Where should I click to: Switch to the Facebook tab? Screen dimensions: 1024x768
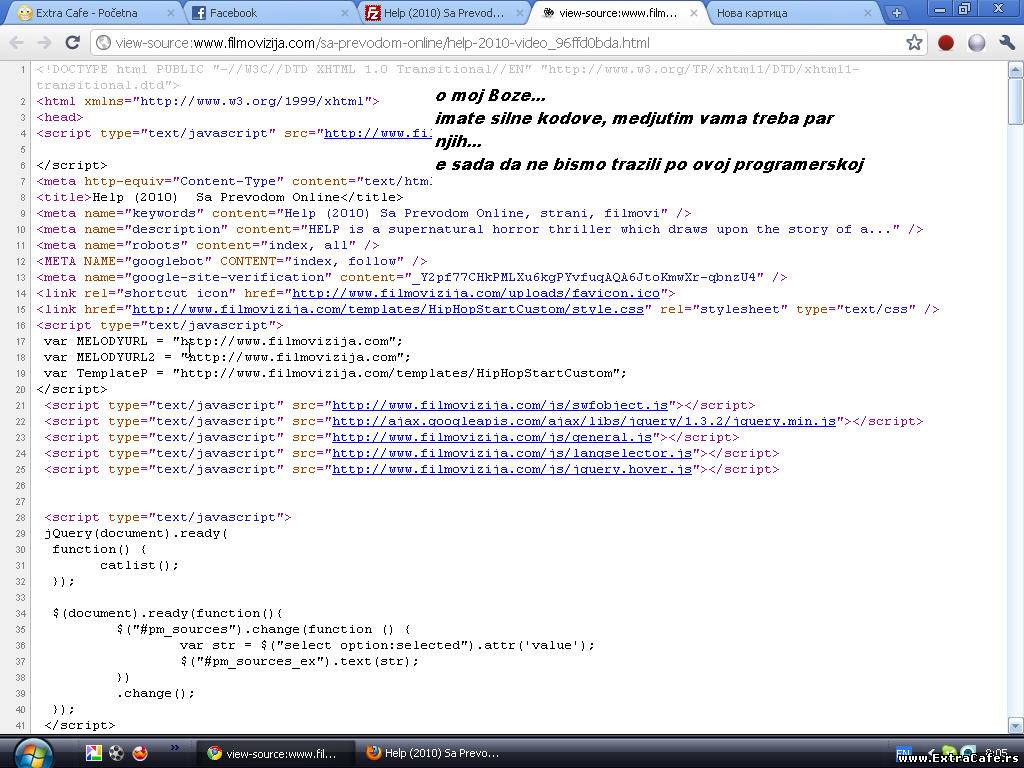click(260, 13)
